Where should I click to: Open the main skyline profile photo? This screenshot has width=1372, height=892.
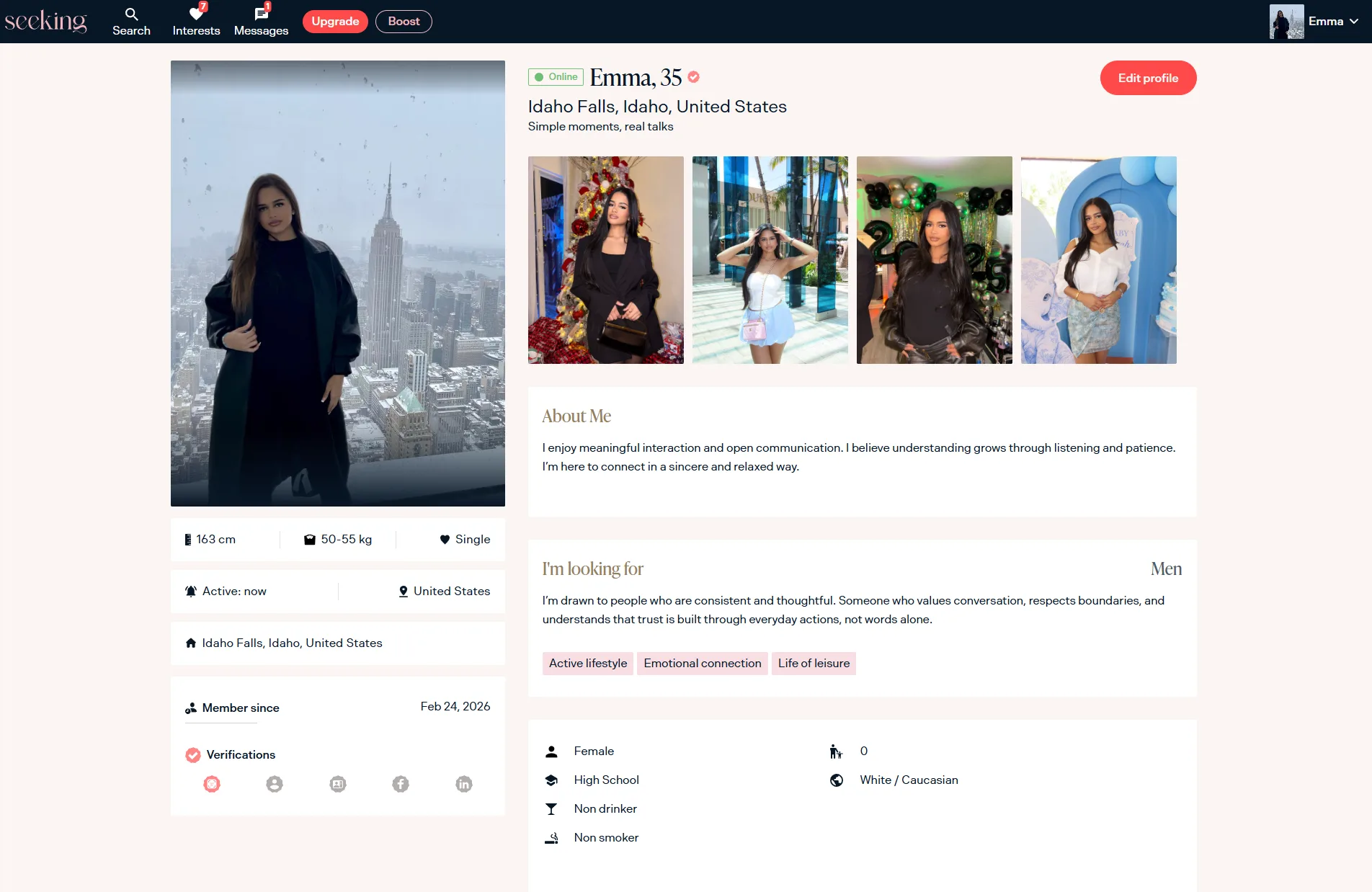click(338, 283)
